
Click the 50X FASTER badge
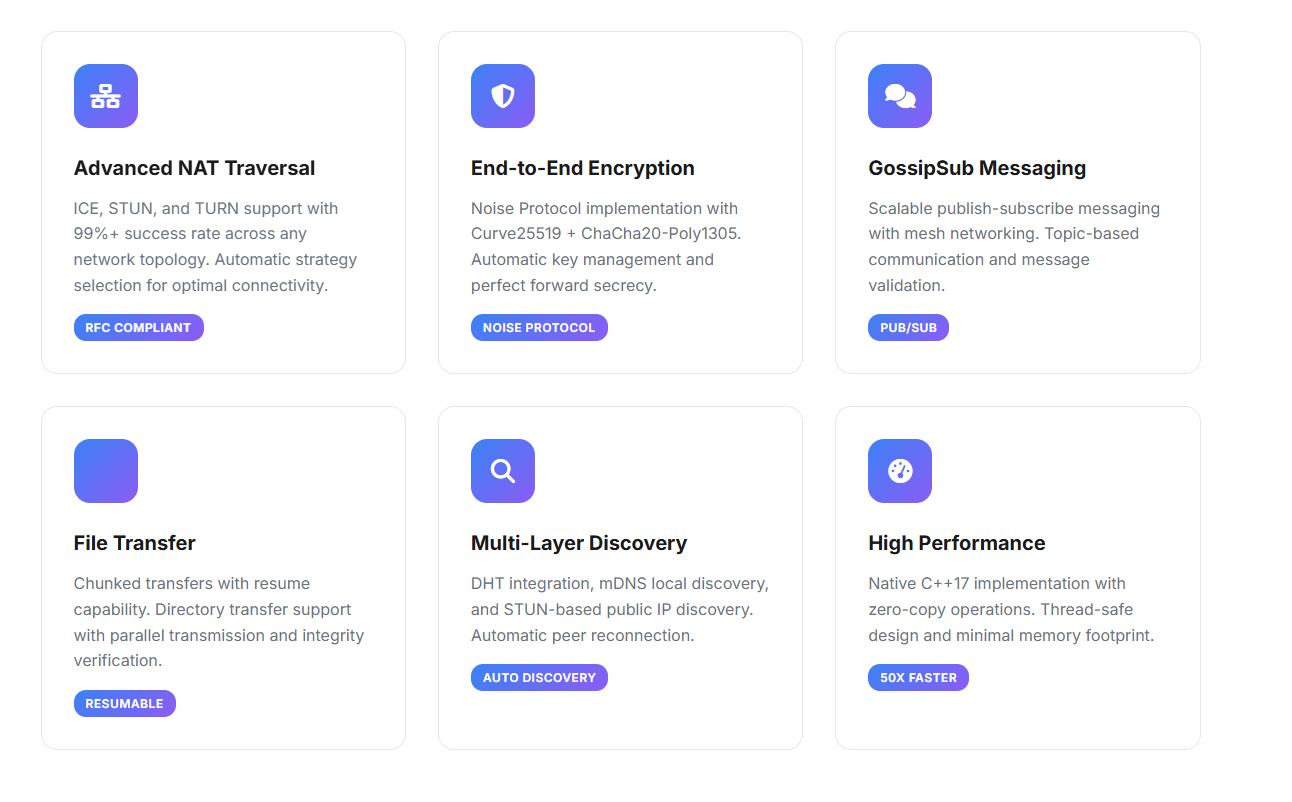pyautogui.click(x=918, y=678)
